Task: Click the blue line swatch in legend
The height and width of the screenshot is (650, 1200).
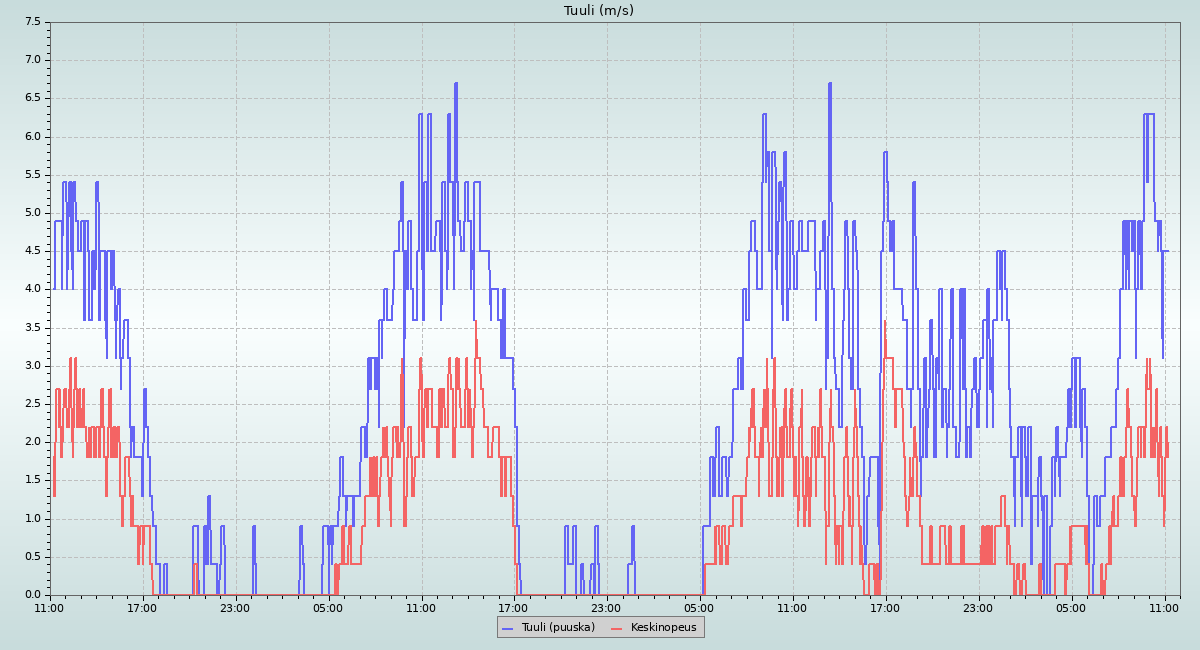Action: 508,627
